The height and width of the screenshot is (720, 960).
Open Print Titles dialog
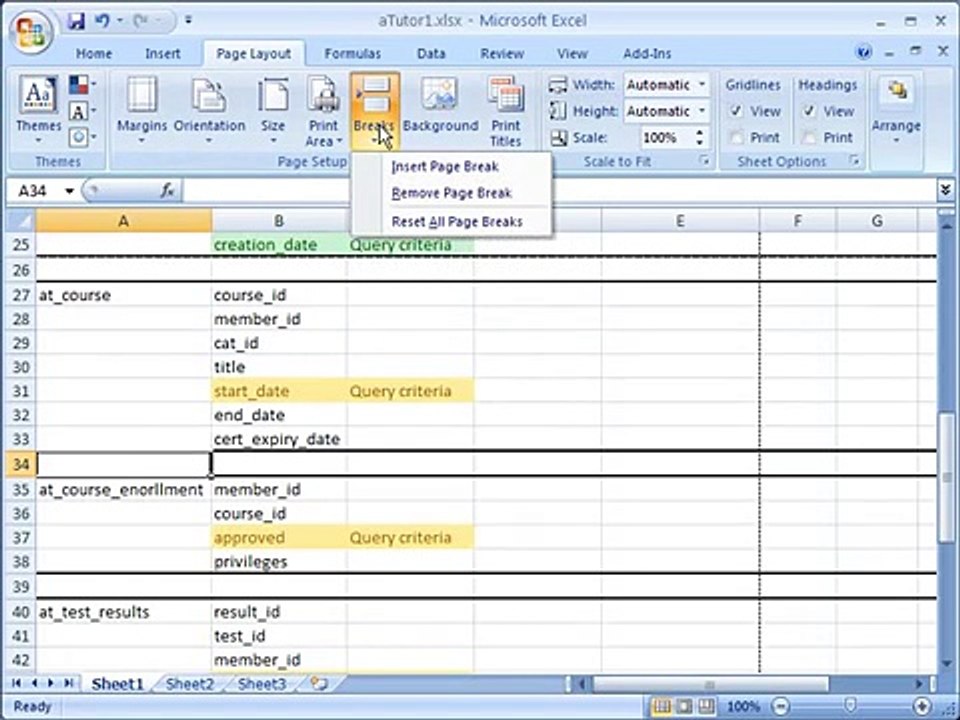506,111
